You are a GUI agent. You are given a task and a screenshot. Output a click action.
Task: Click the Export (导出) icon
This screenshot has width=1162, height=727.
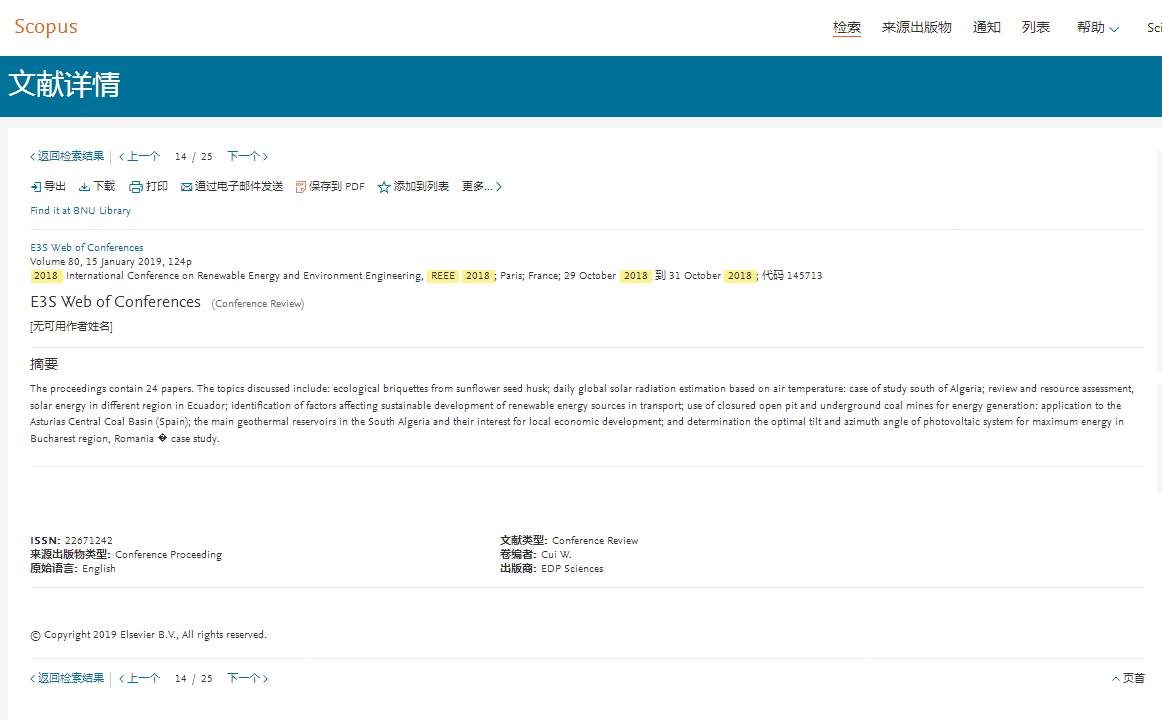pyautogui.click(x=36, y=187)
